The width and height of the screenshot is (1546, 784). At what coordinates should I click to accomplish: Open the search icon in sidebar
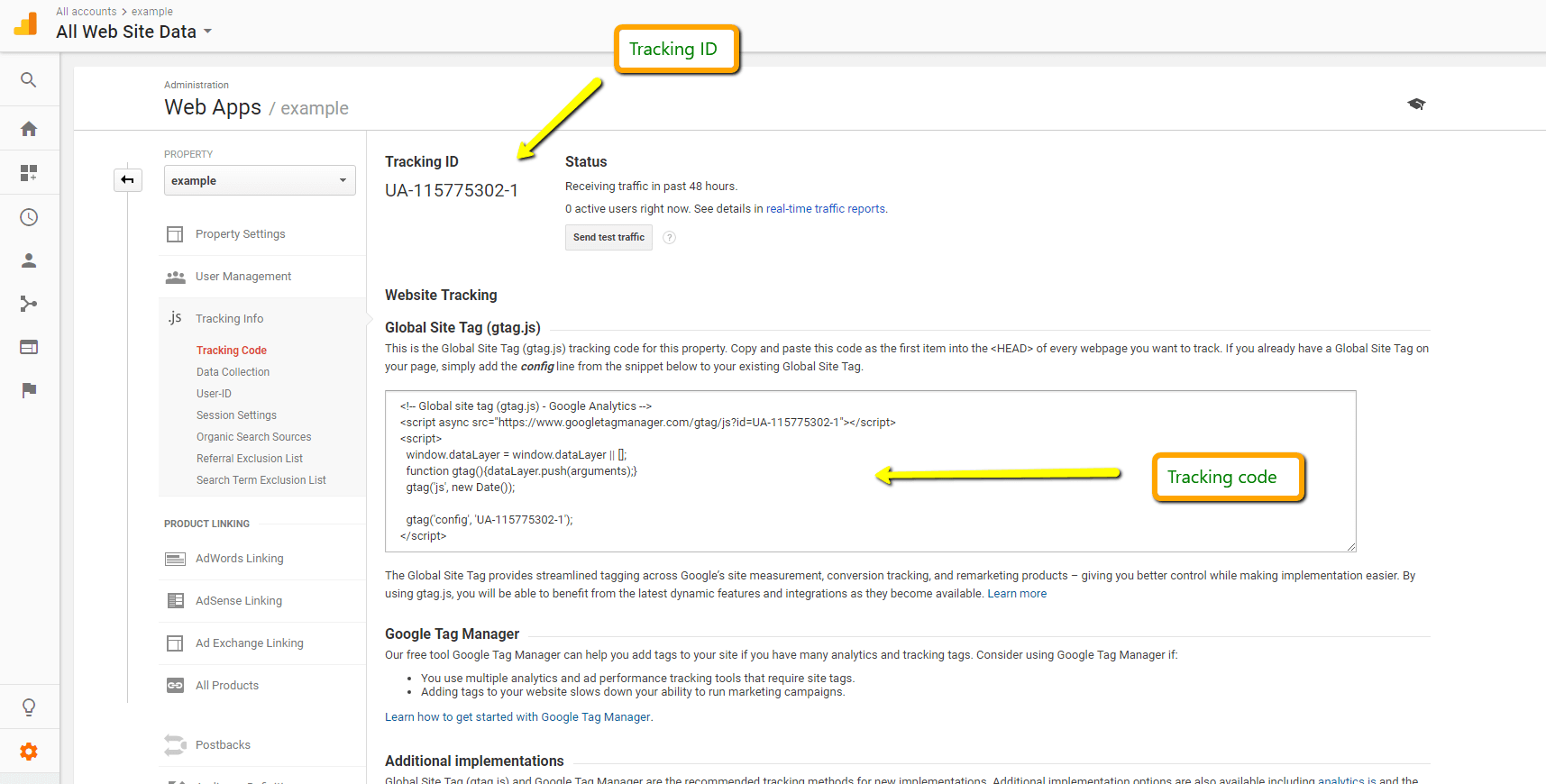coord(29,80)
